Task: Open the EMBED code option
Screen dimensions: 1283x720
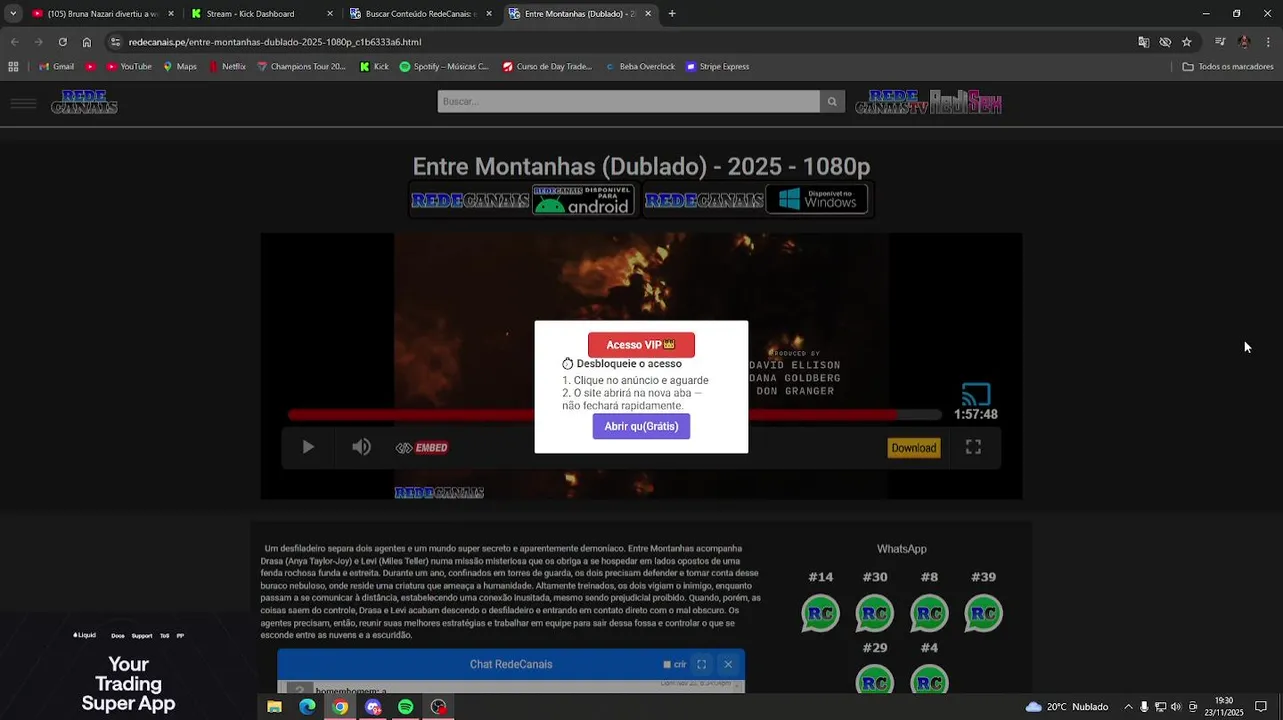Action: pos(422,448)
